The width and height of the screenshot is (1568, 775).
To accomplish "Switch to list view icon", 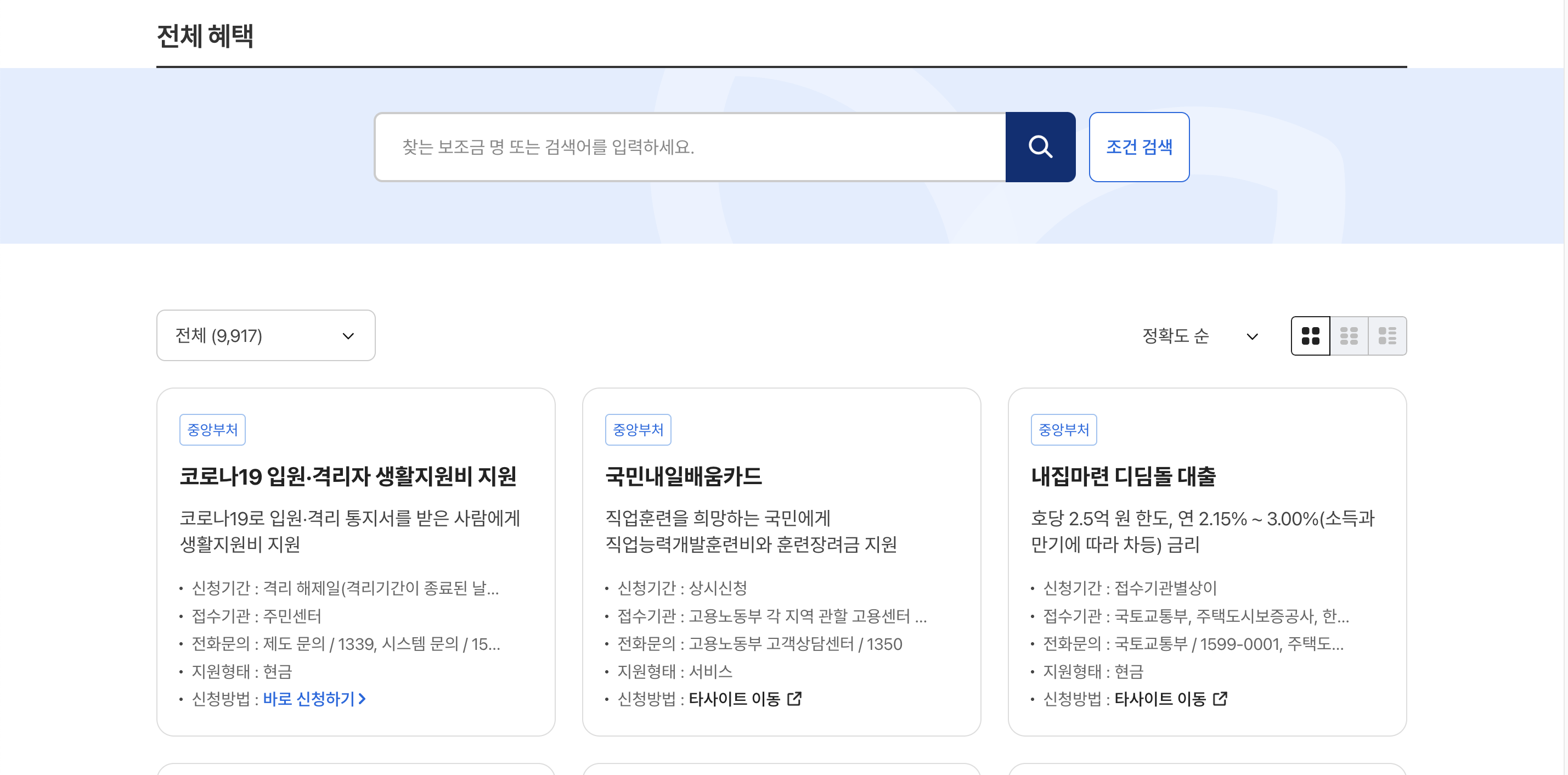I will (x=1386, y=335).
